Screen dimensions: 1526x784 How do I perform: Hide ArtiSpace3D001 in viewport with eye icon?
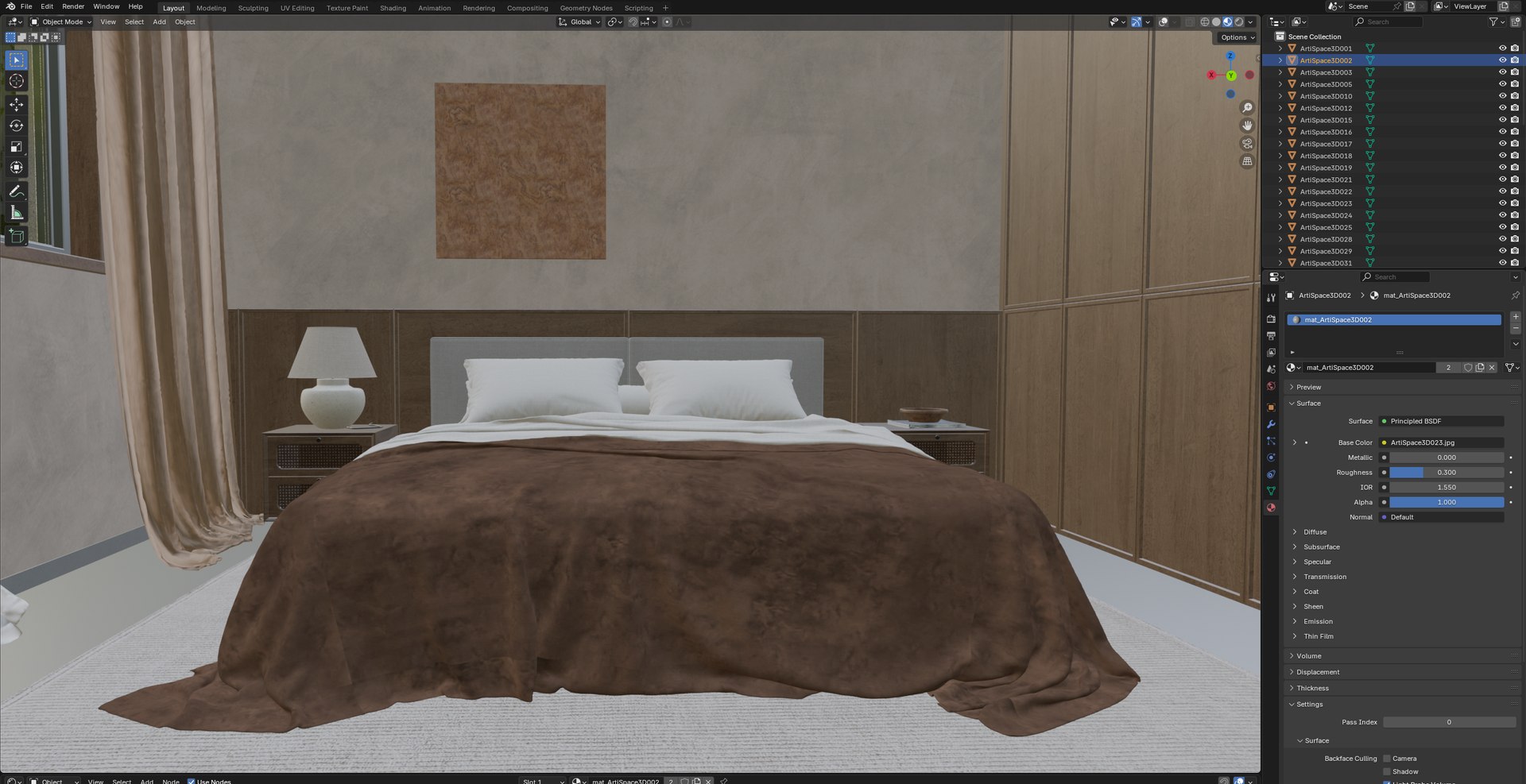[1502, 48]
